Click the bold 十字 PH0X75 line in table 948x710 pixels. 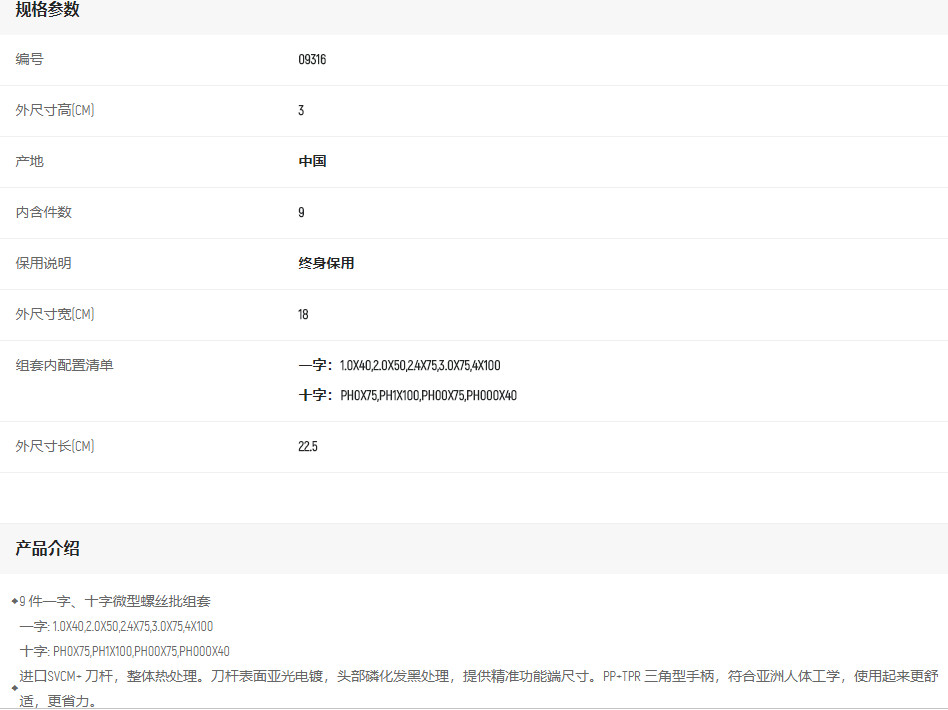[x=407, y=396]
